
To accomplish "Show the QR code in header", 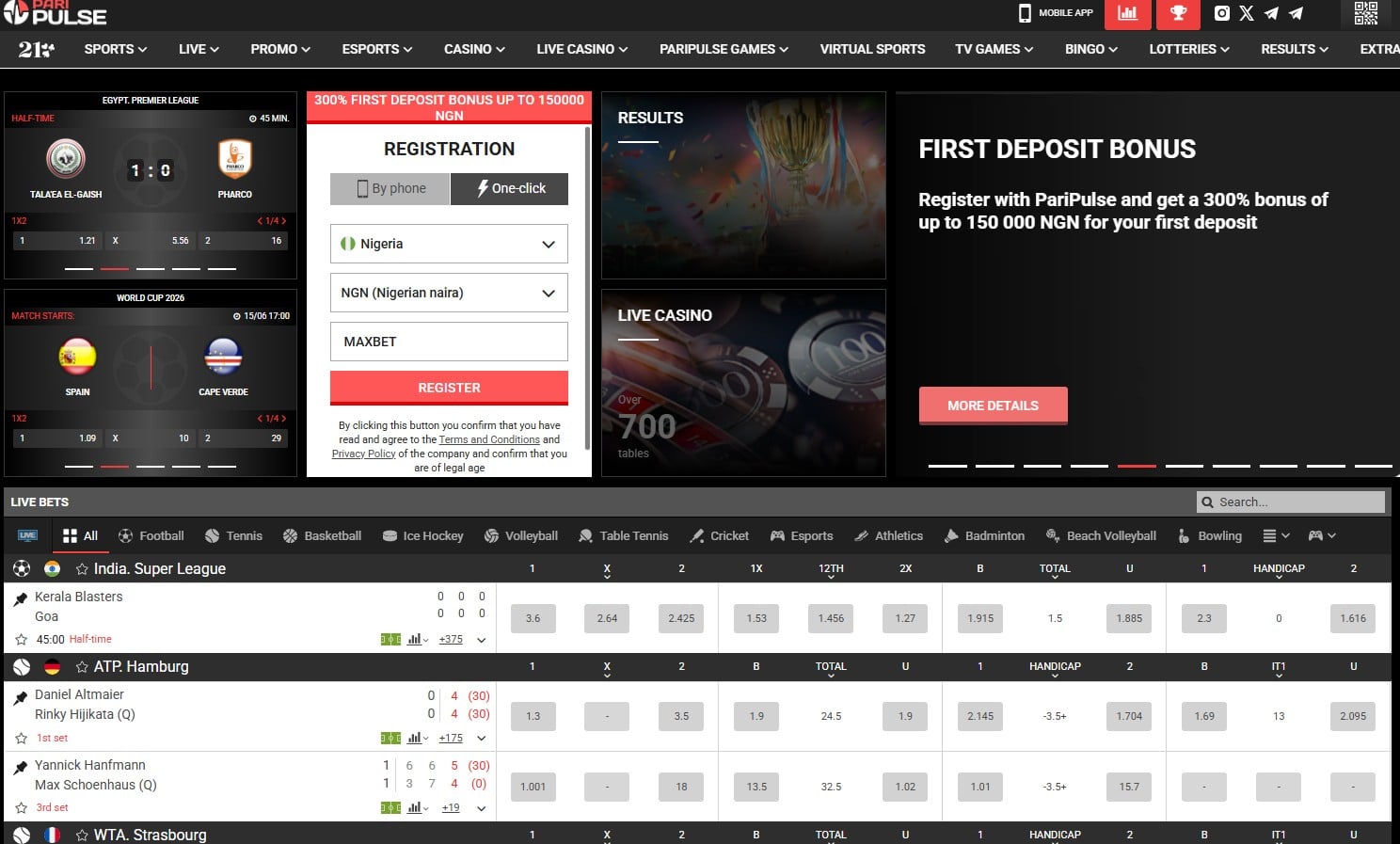I will [1366, 13].
